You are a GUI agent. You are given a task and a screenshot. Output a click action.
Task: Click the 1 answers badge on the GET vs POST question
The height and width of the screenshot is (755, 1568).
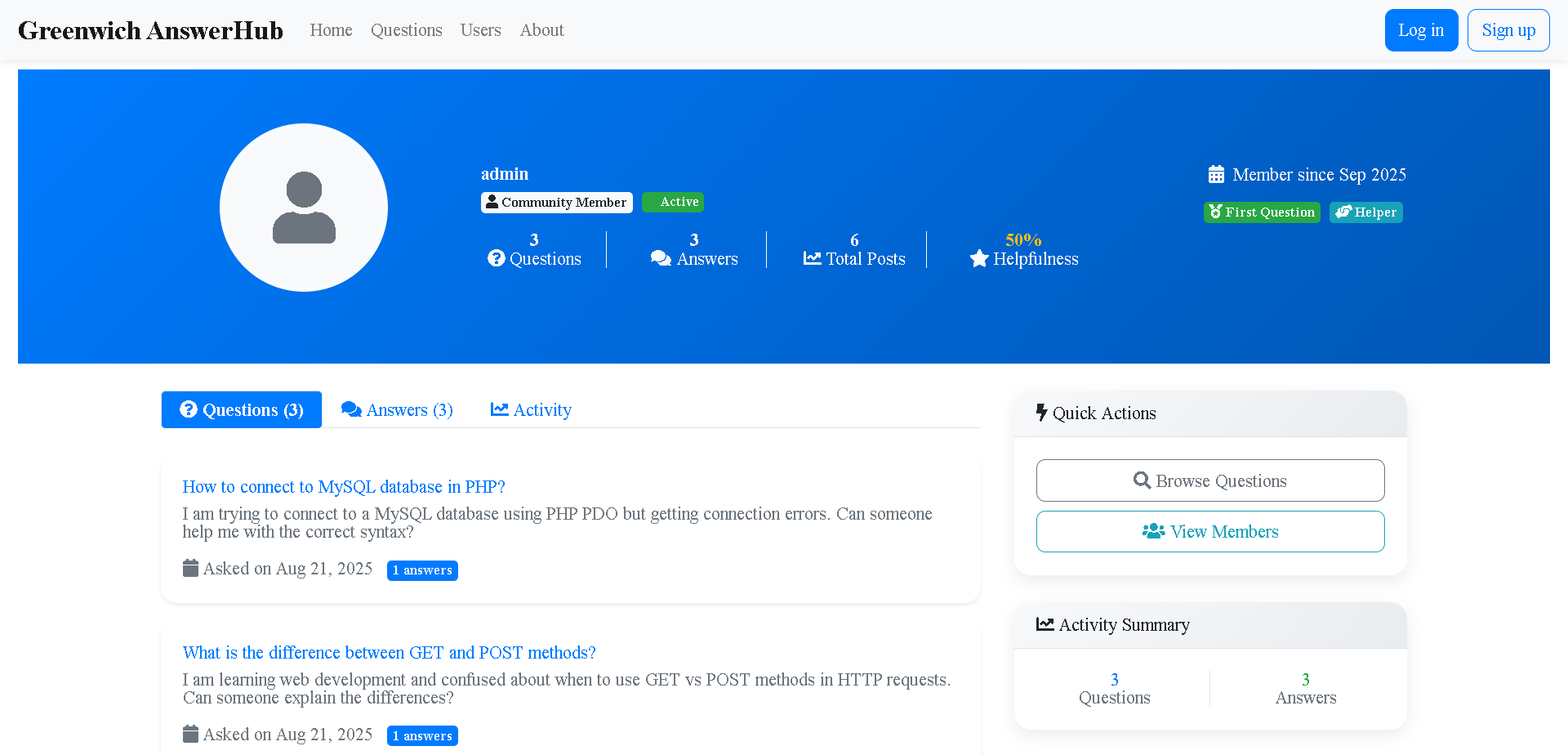pyautogui.click(x=422, y=735)
